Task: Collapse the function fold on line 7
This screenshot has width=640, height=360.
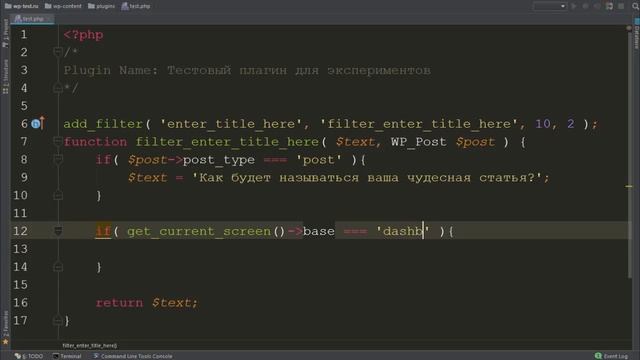Action: (x=58, y=142)
